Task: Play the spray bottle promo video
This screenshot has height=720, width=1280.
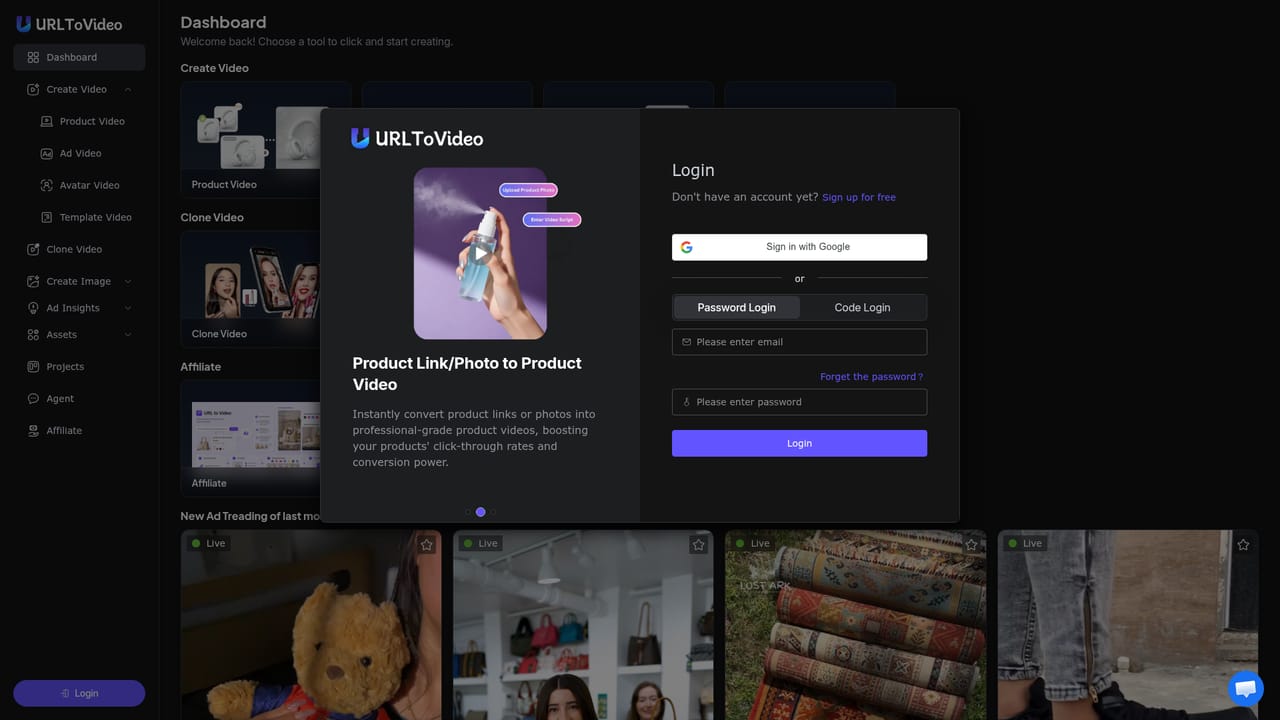Action: (x=480, y=253)
